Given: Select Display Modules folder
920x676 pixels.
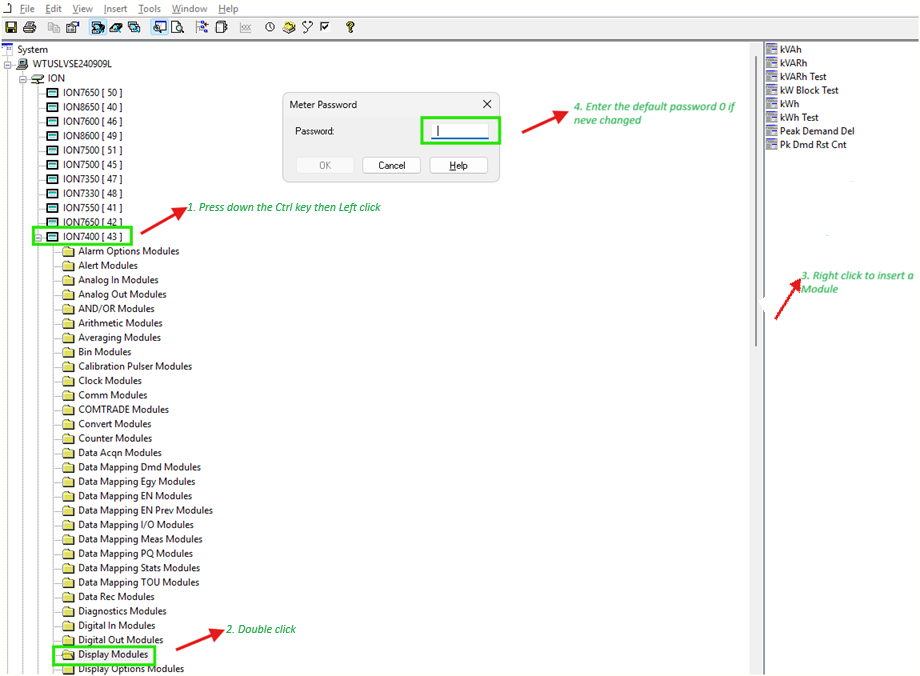Looking at the screenshot, I should tap(113, 654).
